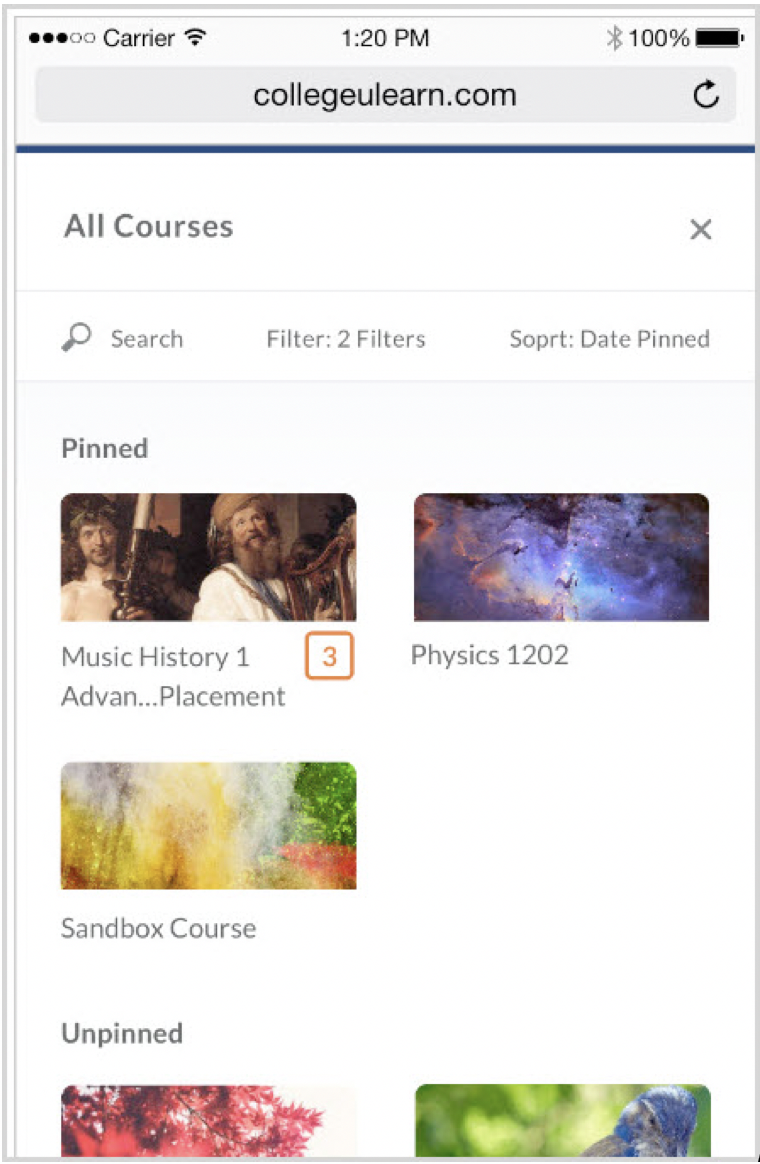Screen dimensions: 760x1164
Task: Open the Sandbox Course colorful thumbnail
Action: [x=208, y=825]
